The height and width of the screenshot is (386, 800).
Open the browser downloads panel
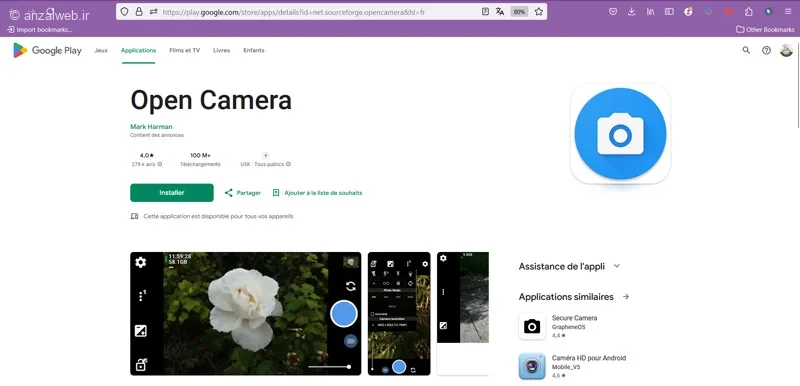point(632,12)
